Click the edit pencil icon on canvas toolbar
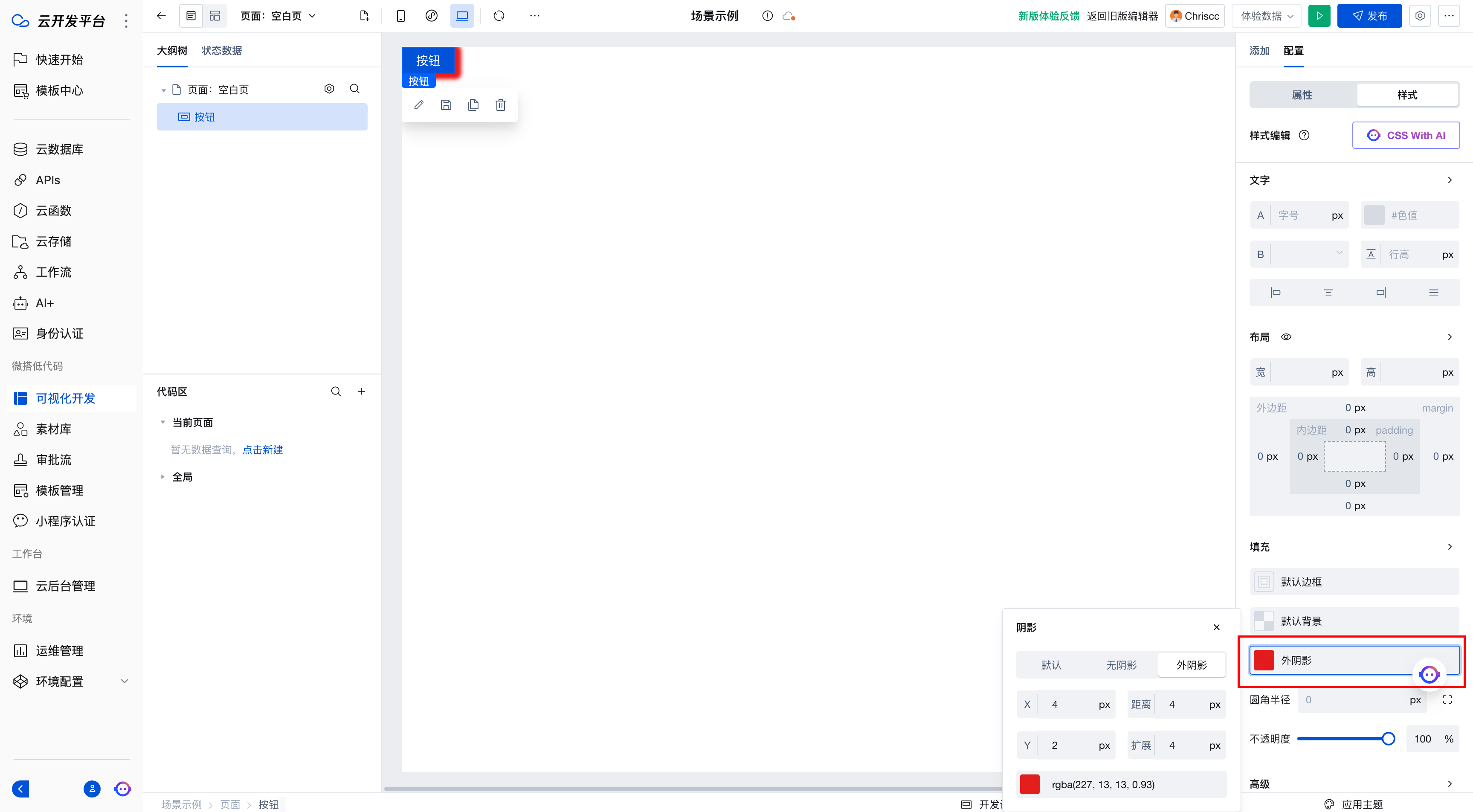The image size is (1473, 812). (418, 104)
